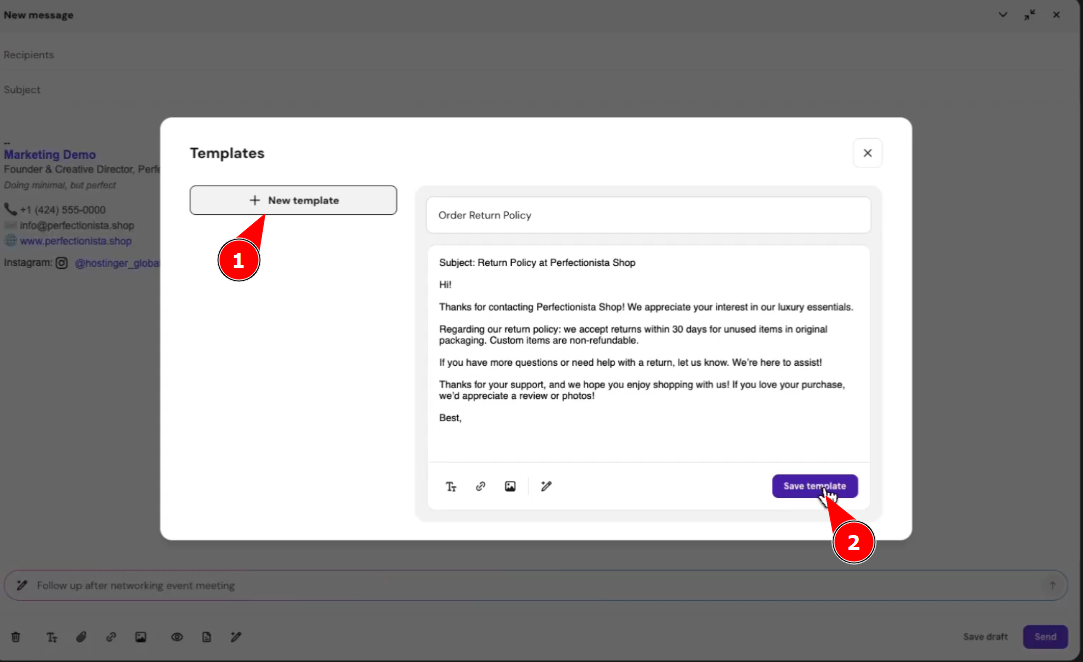Image resolution: width=1083 pixels, height=662 pixels.
Task: Insert image in template editor
Action: (510, 486)
